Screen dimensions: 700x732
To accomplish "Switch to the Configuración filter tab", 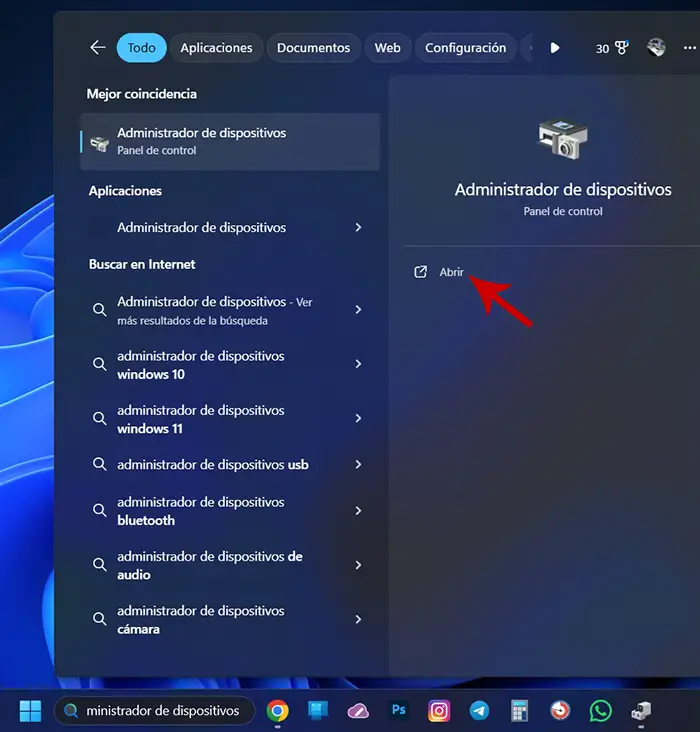I will point(465,48).
